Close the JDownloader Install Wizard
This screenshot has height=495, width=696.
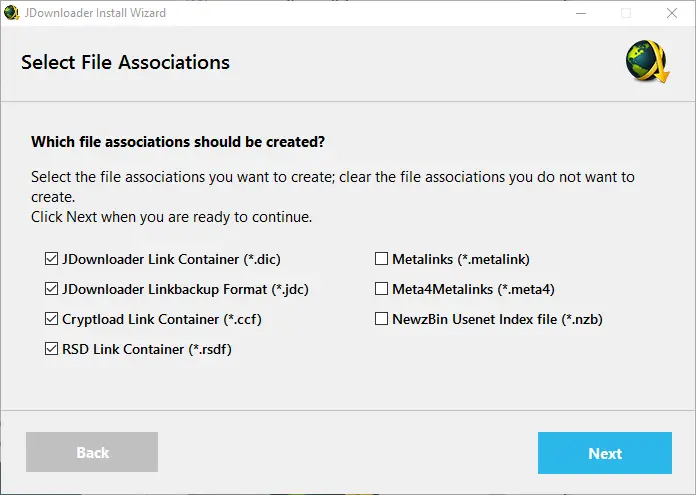[x=672, y=13]
